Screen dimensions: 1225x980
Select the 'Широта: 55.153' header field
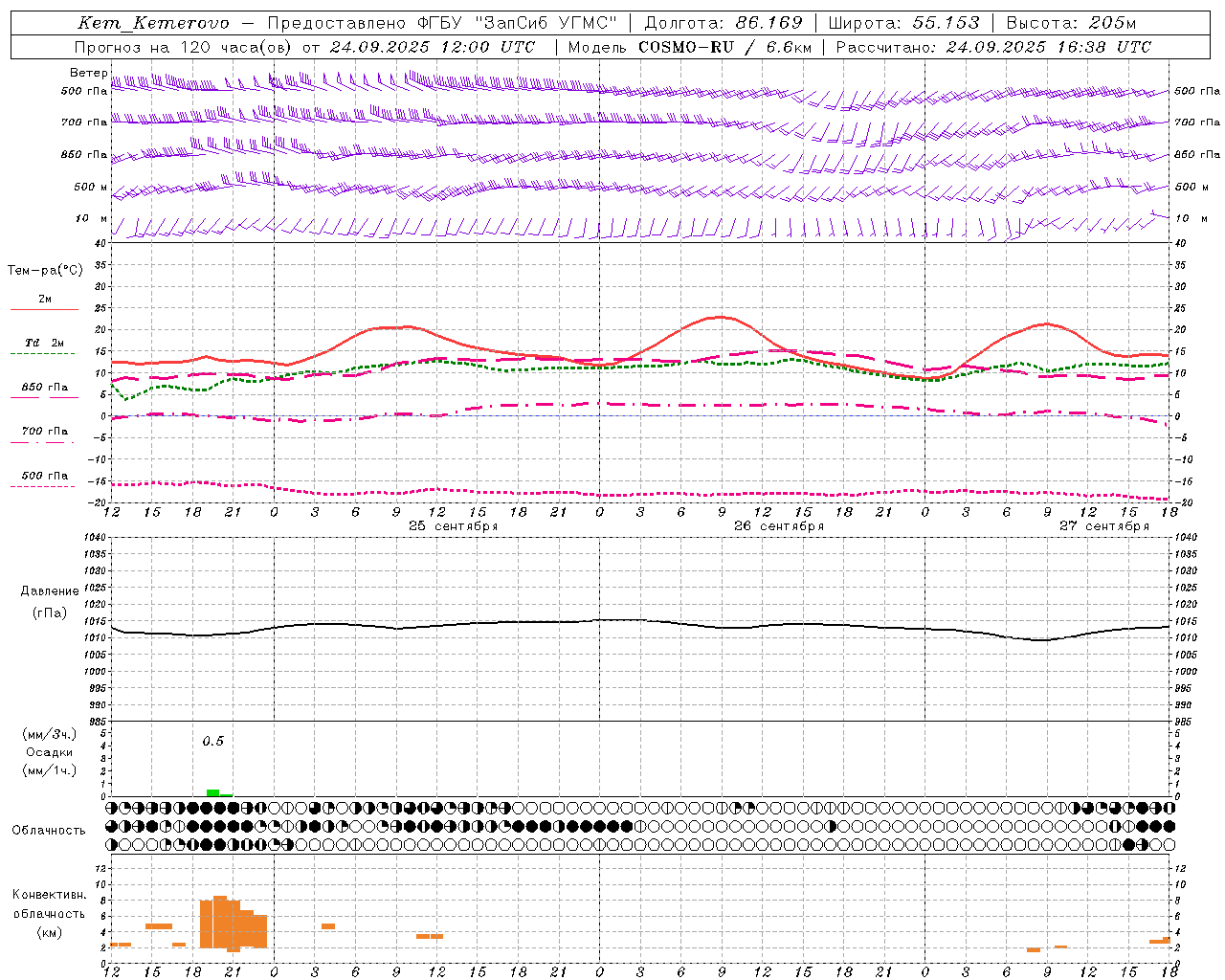tap(903, 23)
